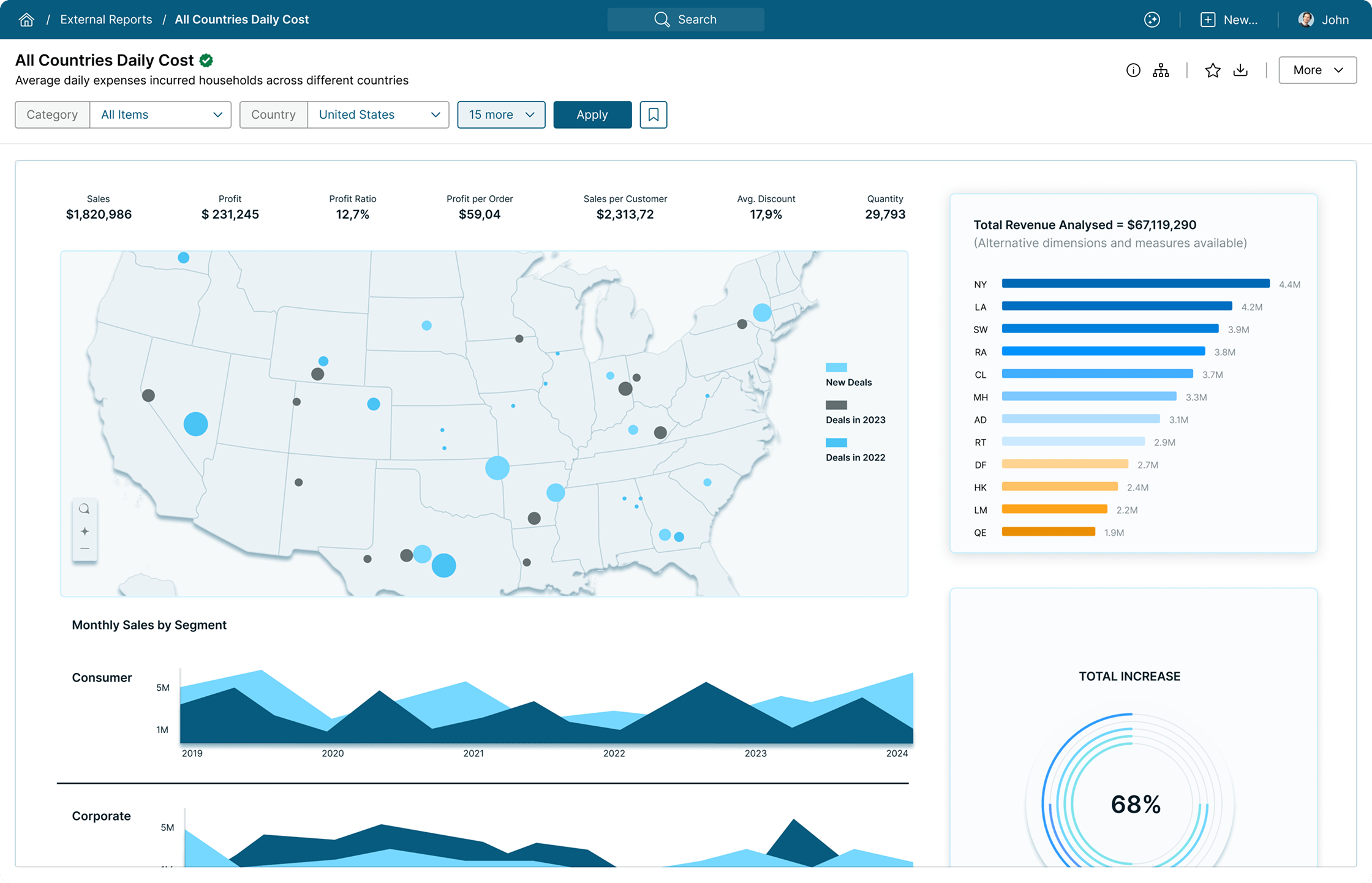Expand the Category All Items dropdown

pyautogui.click(x=160, y=115)
